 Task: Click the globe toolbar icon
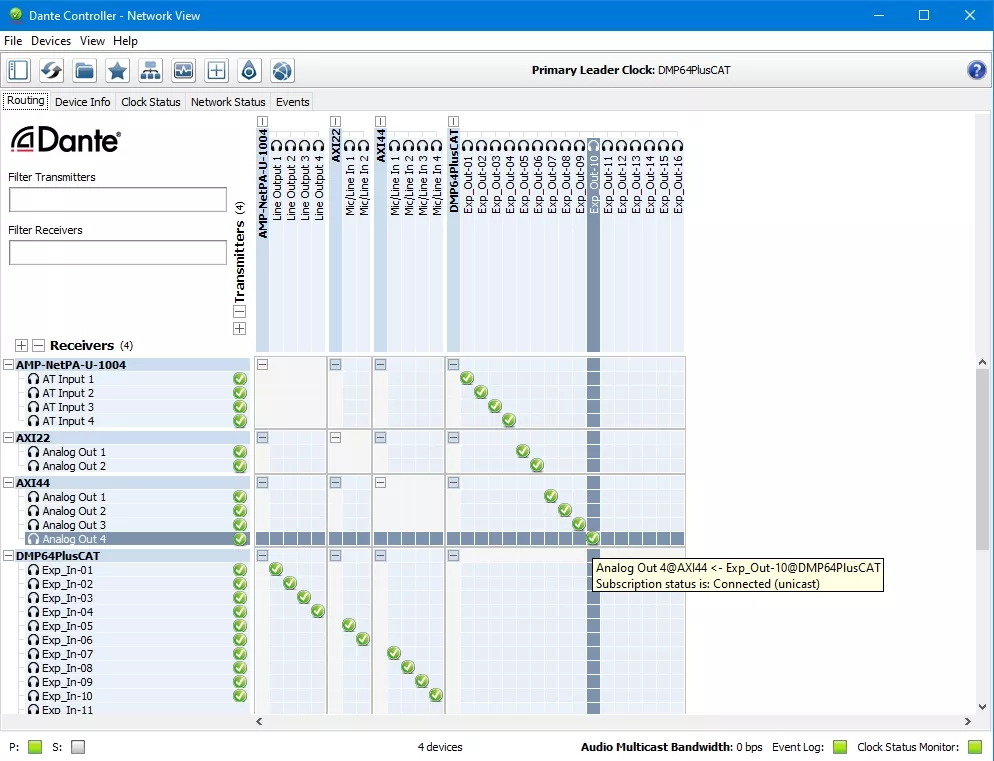point(282,70)
